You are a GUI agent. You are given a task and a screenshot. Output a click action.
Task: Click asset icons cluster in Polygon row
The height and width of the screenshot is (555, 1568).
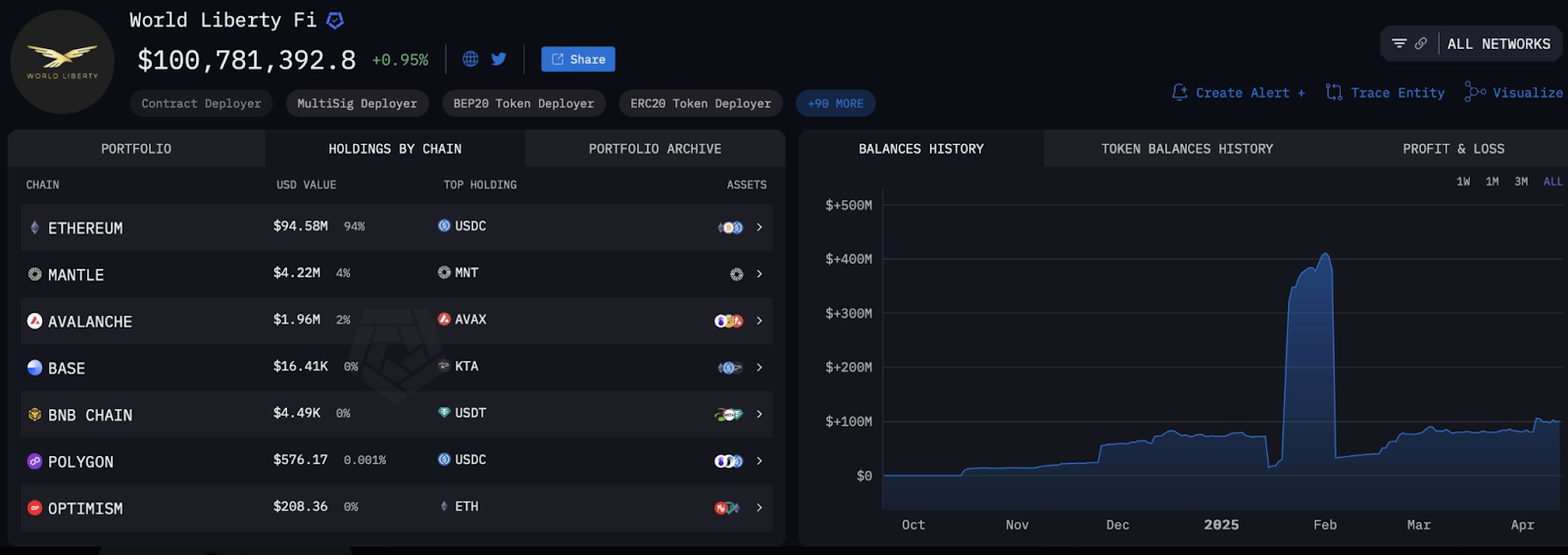(x=728, y=461)
